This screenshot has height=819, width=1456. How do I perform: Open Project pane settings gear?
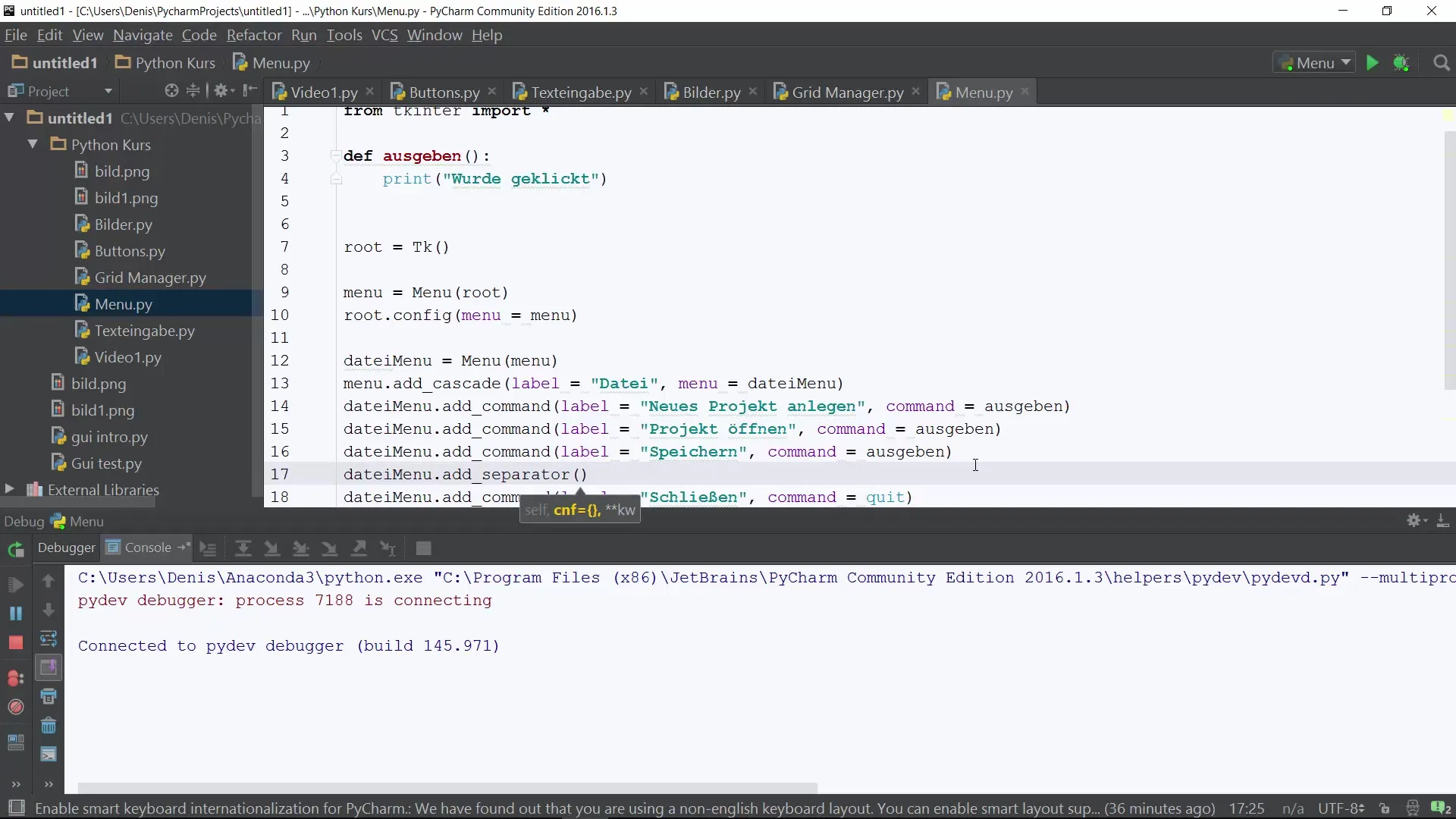click(x=222, y=91)
